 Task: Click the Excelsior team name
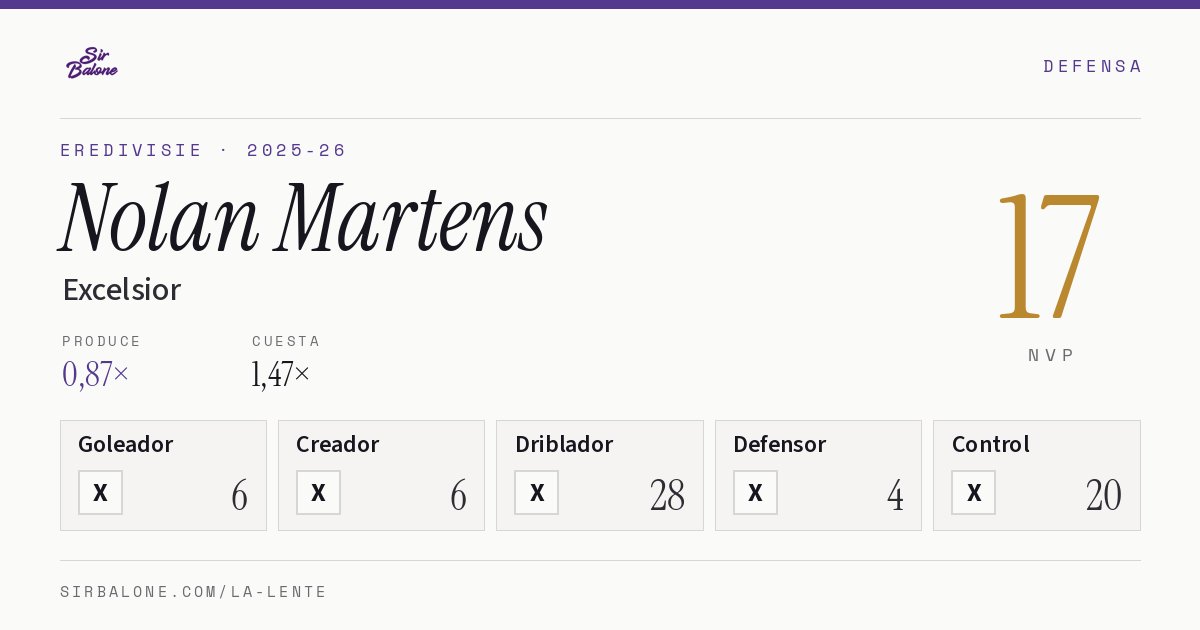(121, 290)
